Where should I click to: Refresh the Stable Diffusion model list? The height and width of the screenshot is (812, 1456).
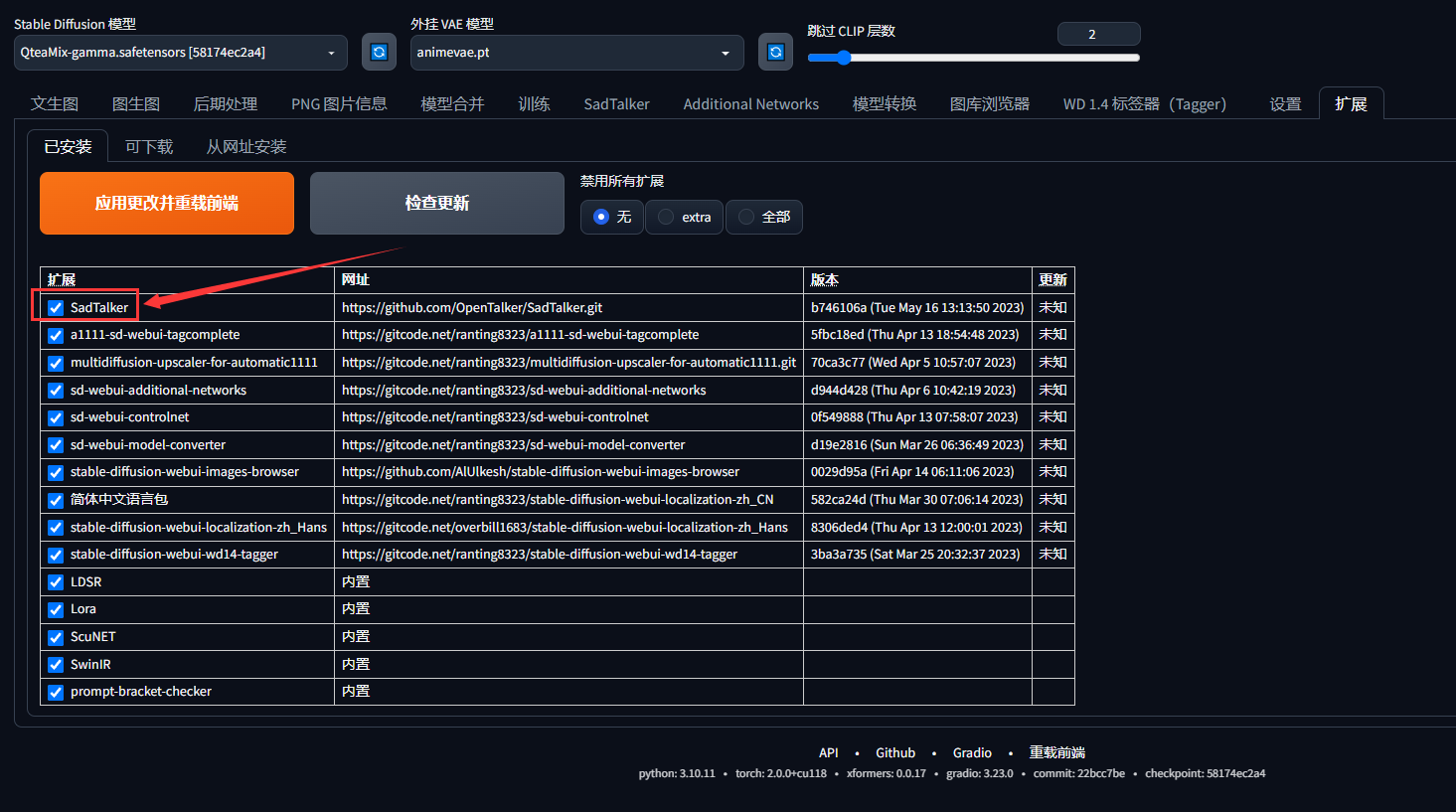coord(379,52)
